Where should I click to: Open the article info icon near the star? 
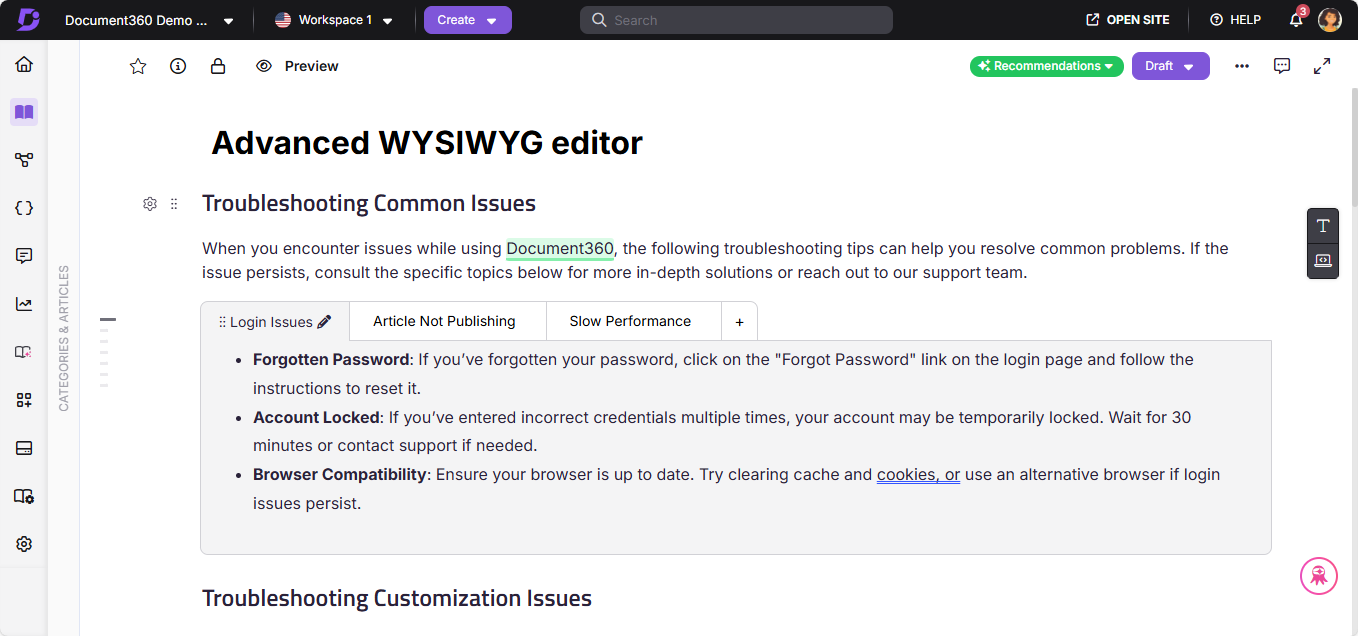point(178,66)
